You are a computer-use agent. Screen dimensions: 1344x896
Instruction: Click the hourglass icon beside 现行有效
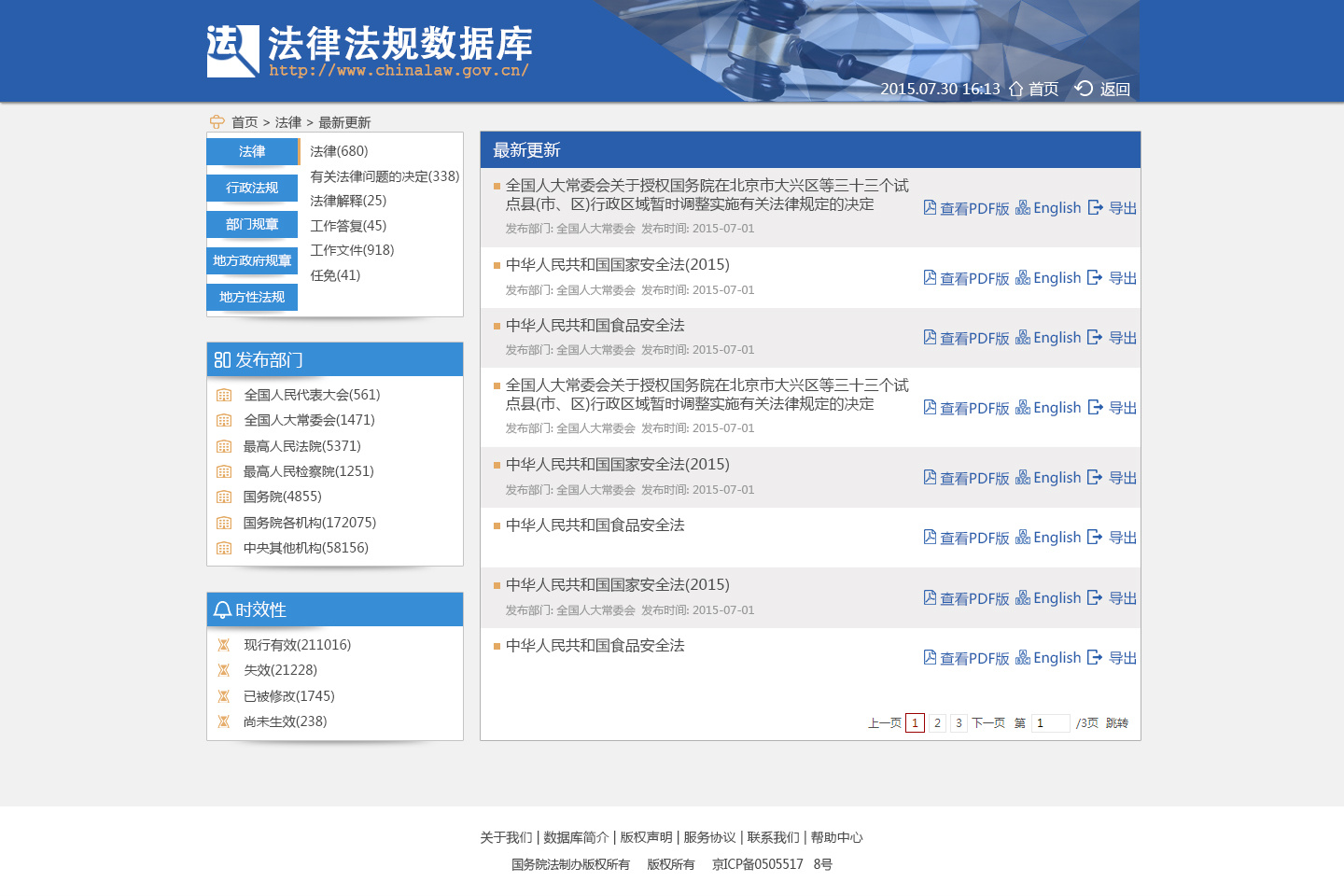tap(224, 644)
